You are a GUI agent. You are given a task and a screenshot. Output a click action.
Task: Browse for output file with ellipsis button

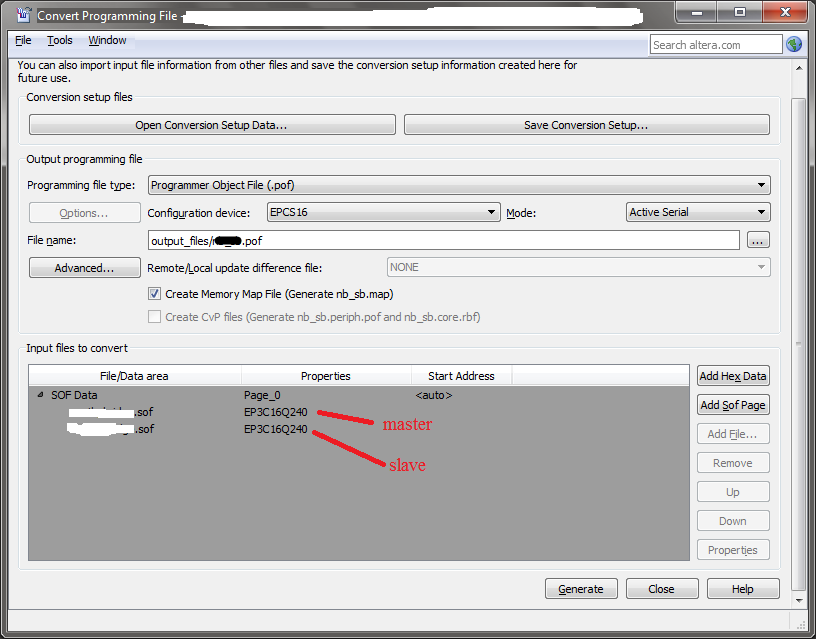coord(758,240)
